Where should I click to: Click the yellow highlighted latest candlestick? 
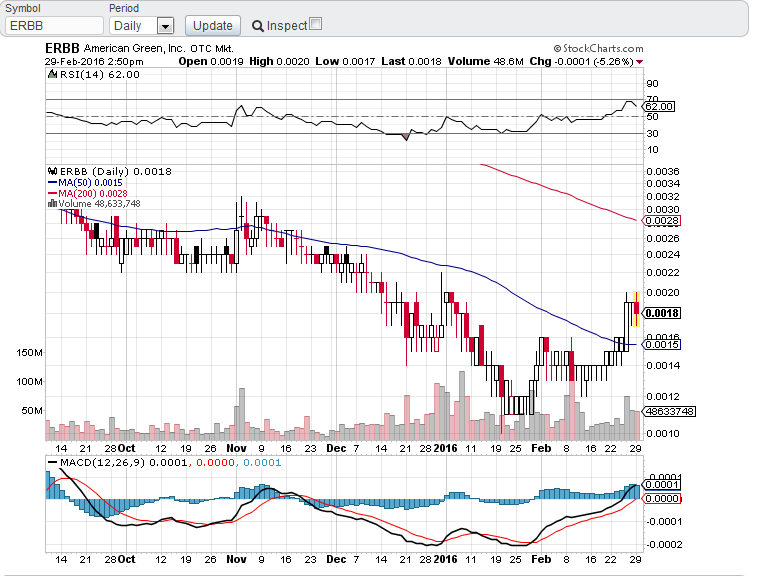pyautogui.click(x=636, y=308)
